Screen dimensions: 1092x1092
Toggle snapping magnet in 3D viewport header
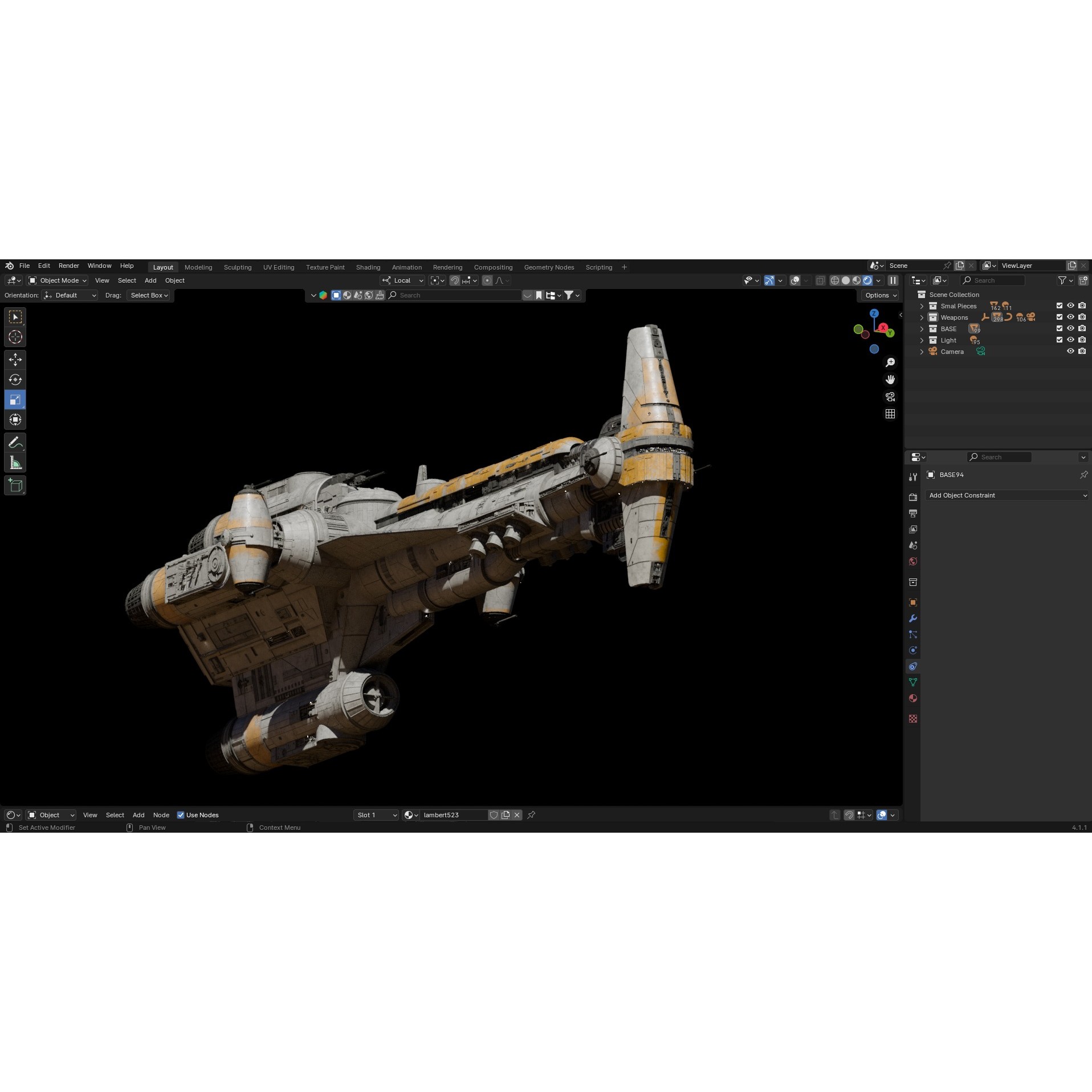point(455,280)
